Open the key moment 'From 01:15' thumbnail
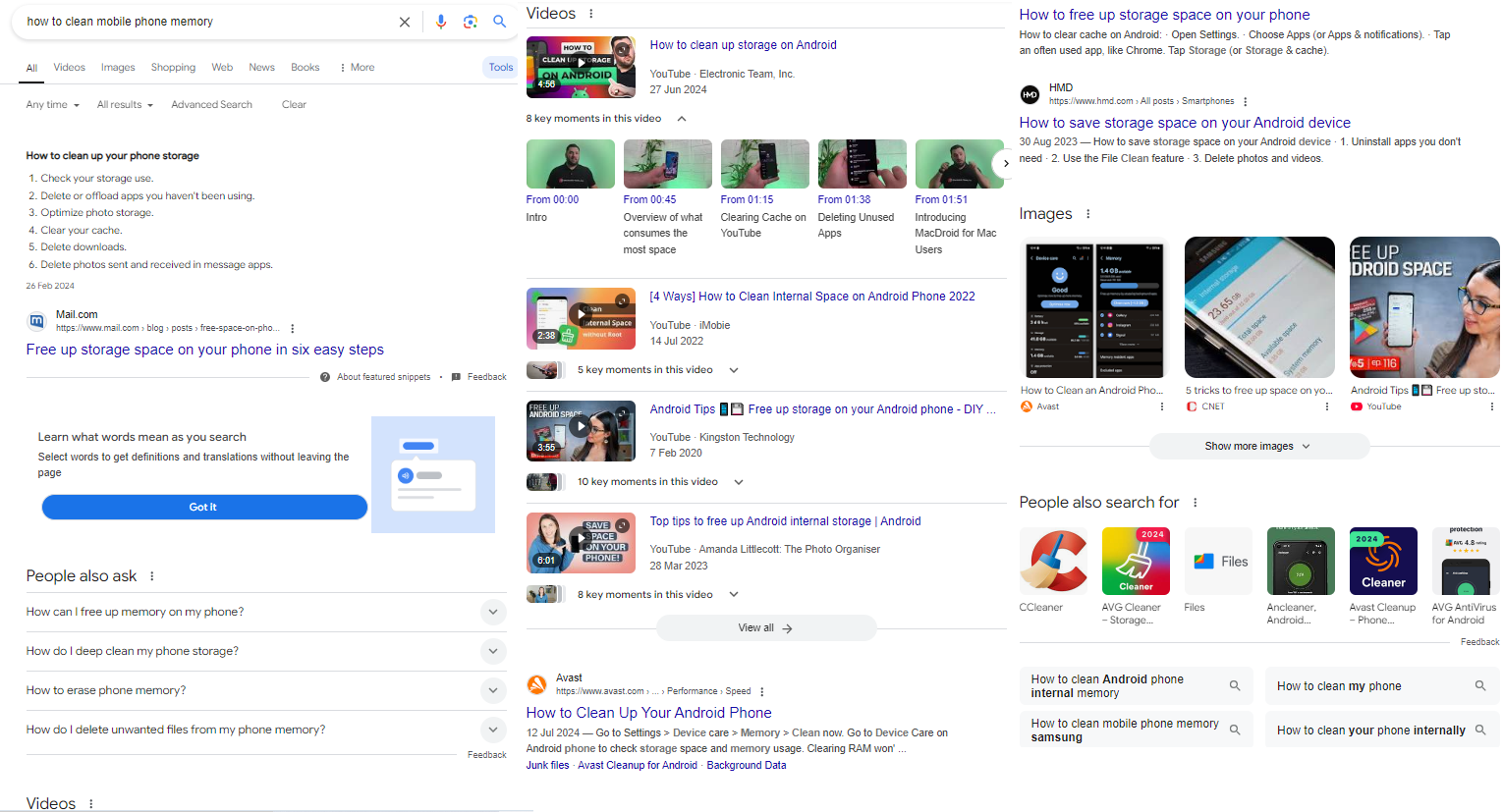Viewport: 1503px width, 812px height. pos(765,164)
